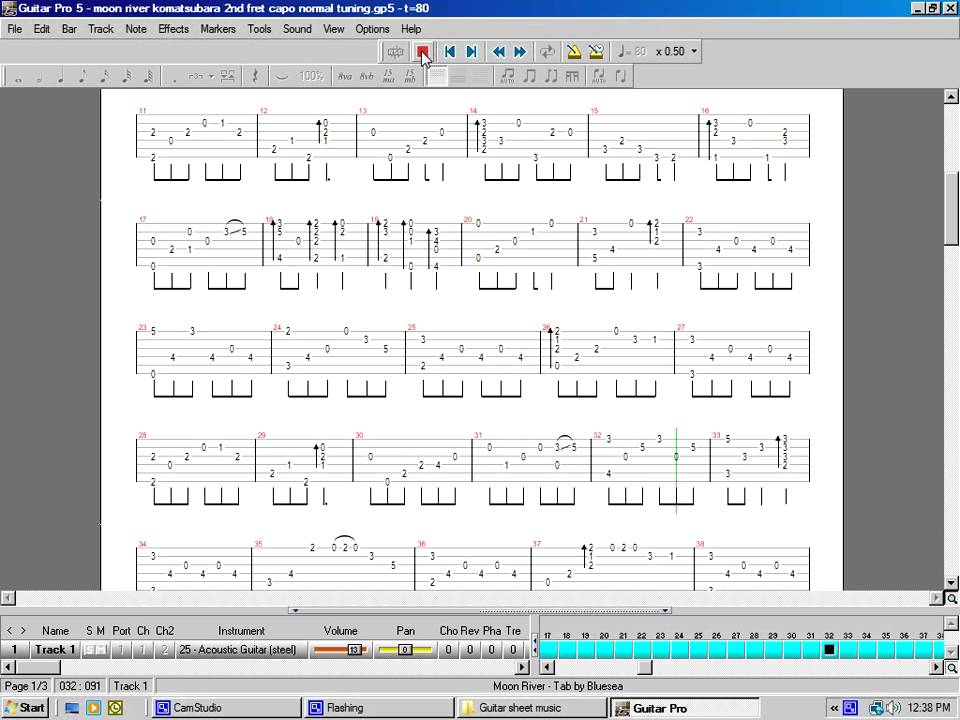
Task: Click the tuplet icon
Action: tap(195, 77)
